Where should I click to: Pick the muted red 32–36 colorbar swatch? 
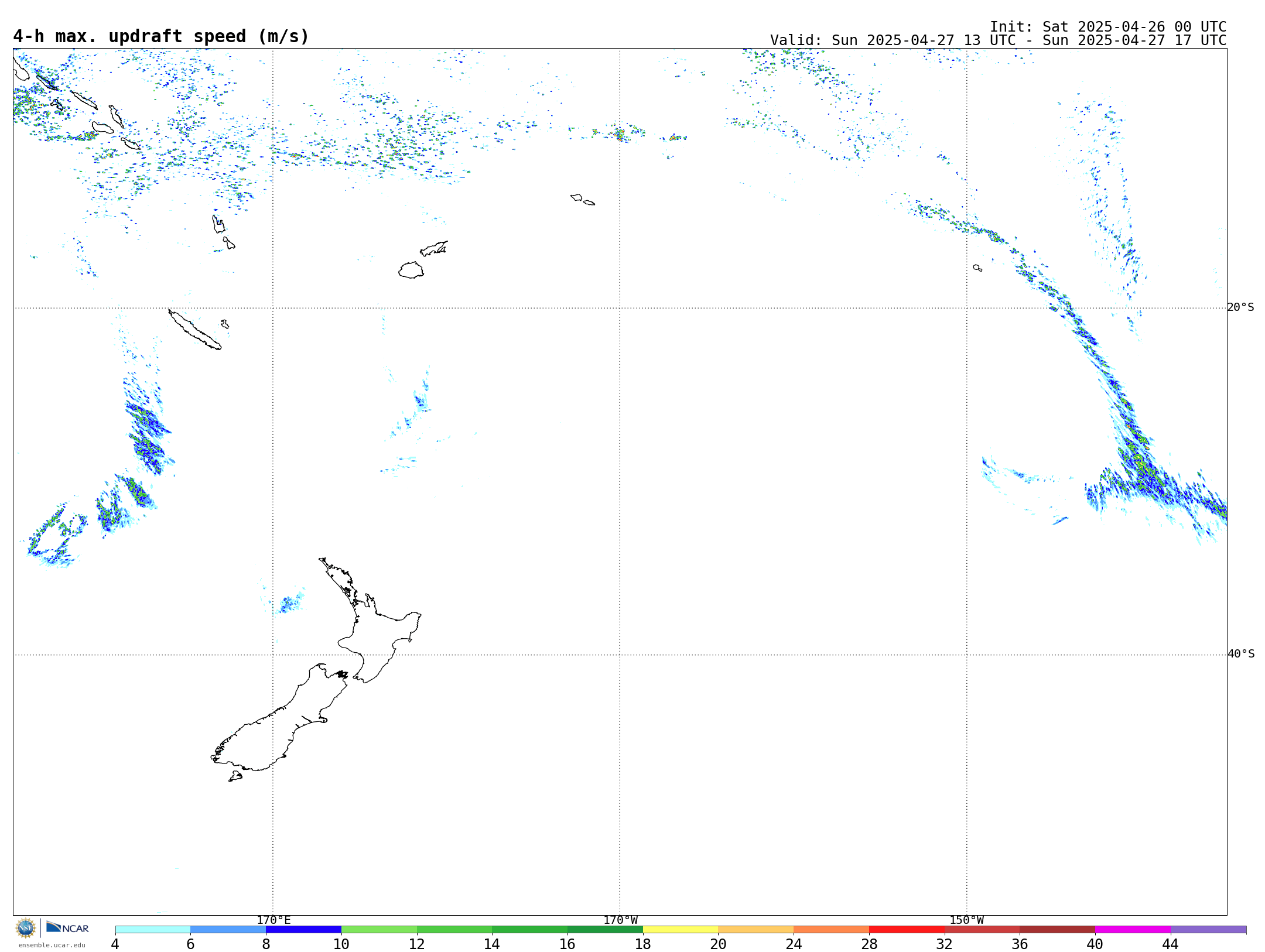click(982, 930)
